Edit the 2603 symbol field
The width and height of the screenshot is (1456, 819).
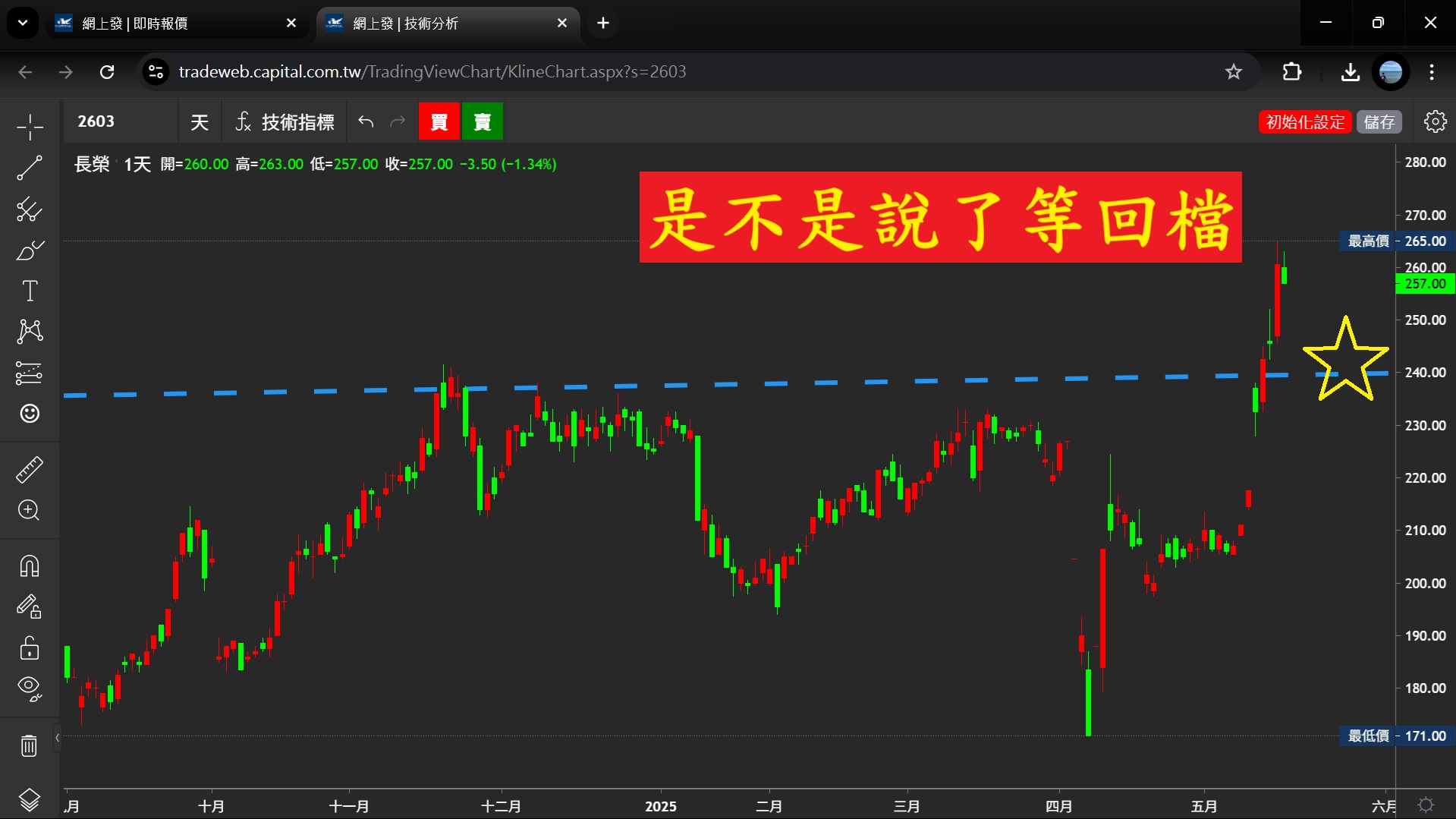tap(121, 121)
